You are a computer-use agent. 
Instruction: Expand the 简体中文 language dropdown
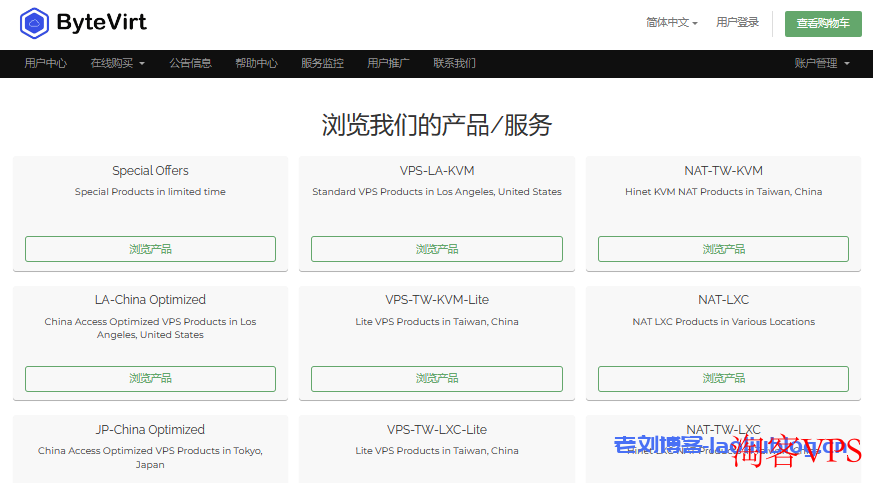(671, 22)
